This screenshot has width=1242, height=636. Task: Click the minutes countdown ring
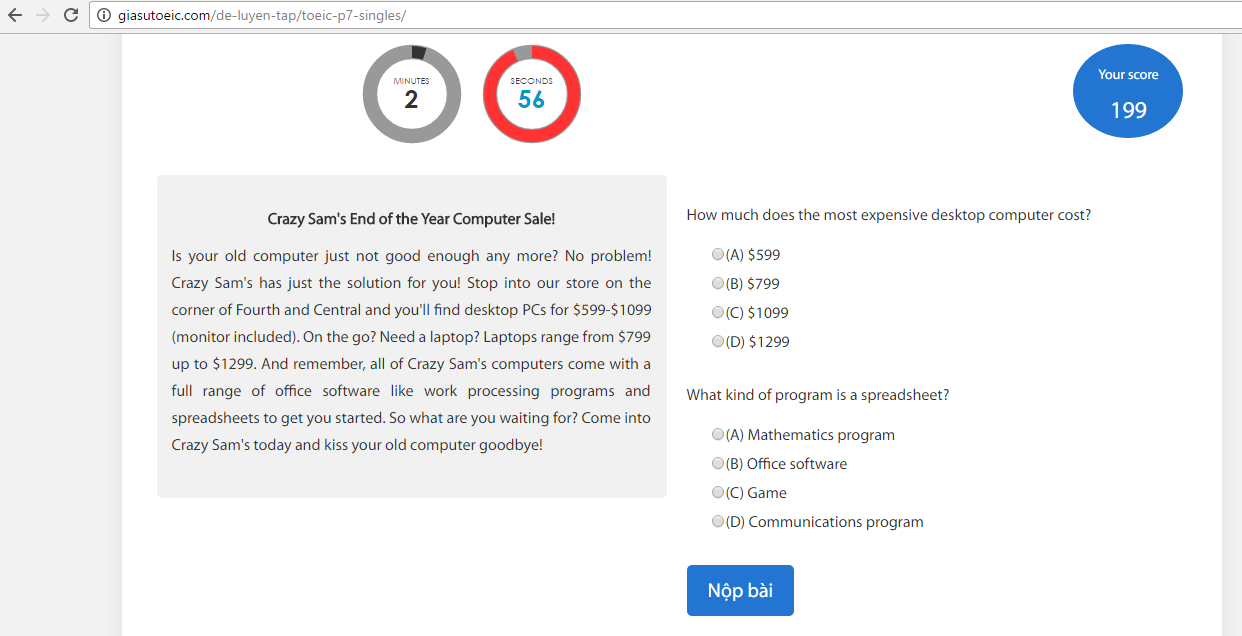412,94
